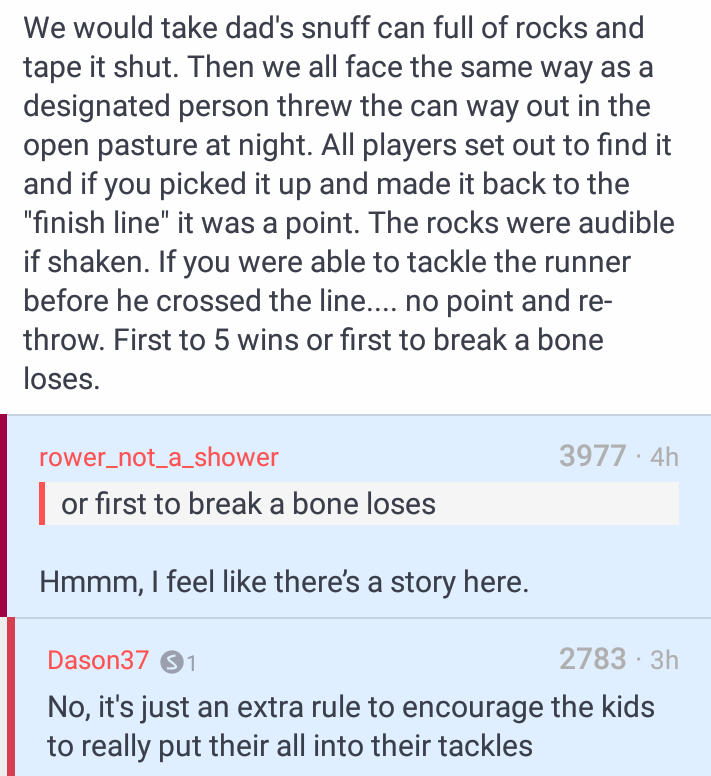Open Dason37's user profile
The height and width of the screenshot is (776, 711).
coord(98,660)
